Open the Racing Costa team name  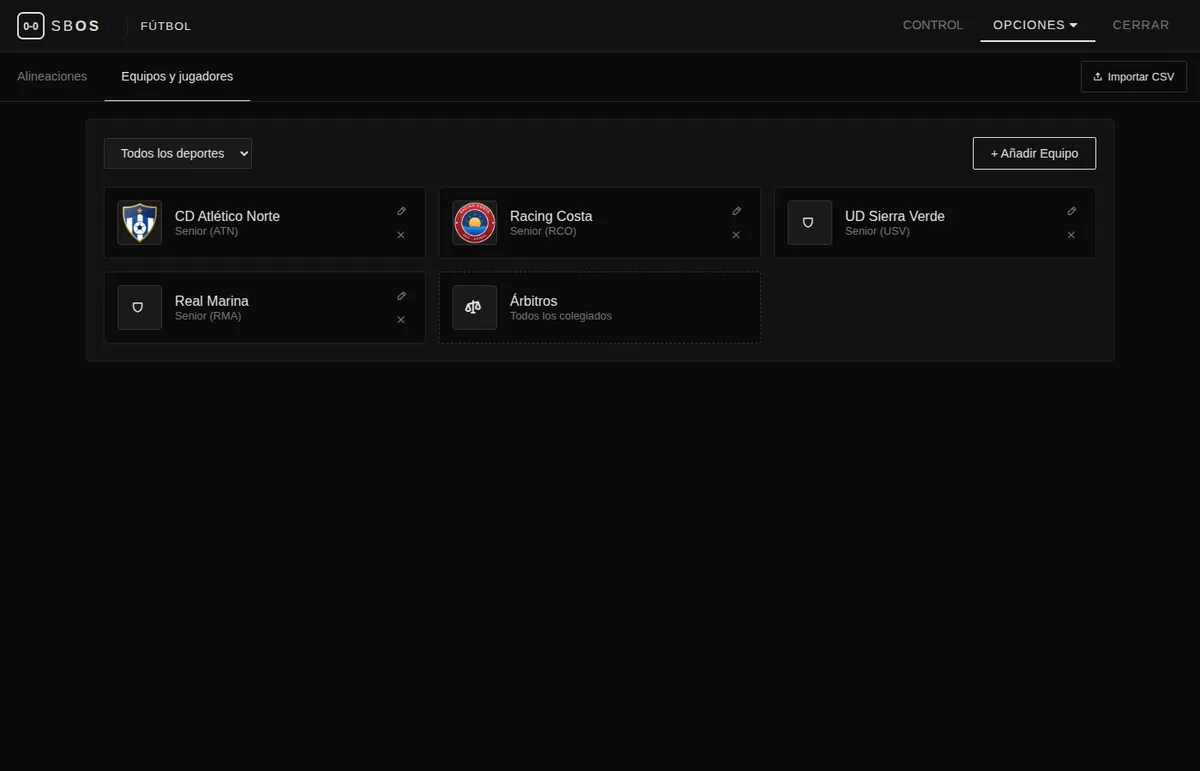(x=551, y=216)
